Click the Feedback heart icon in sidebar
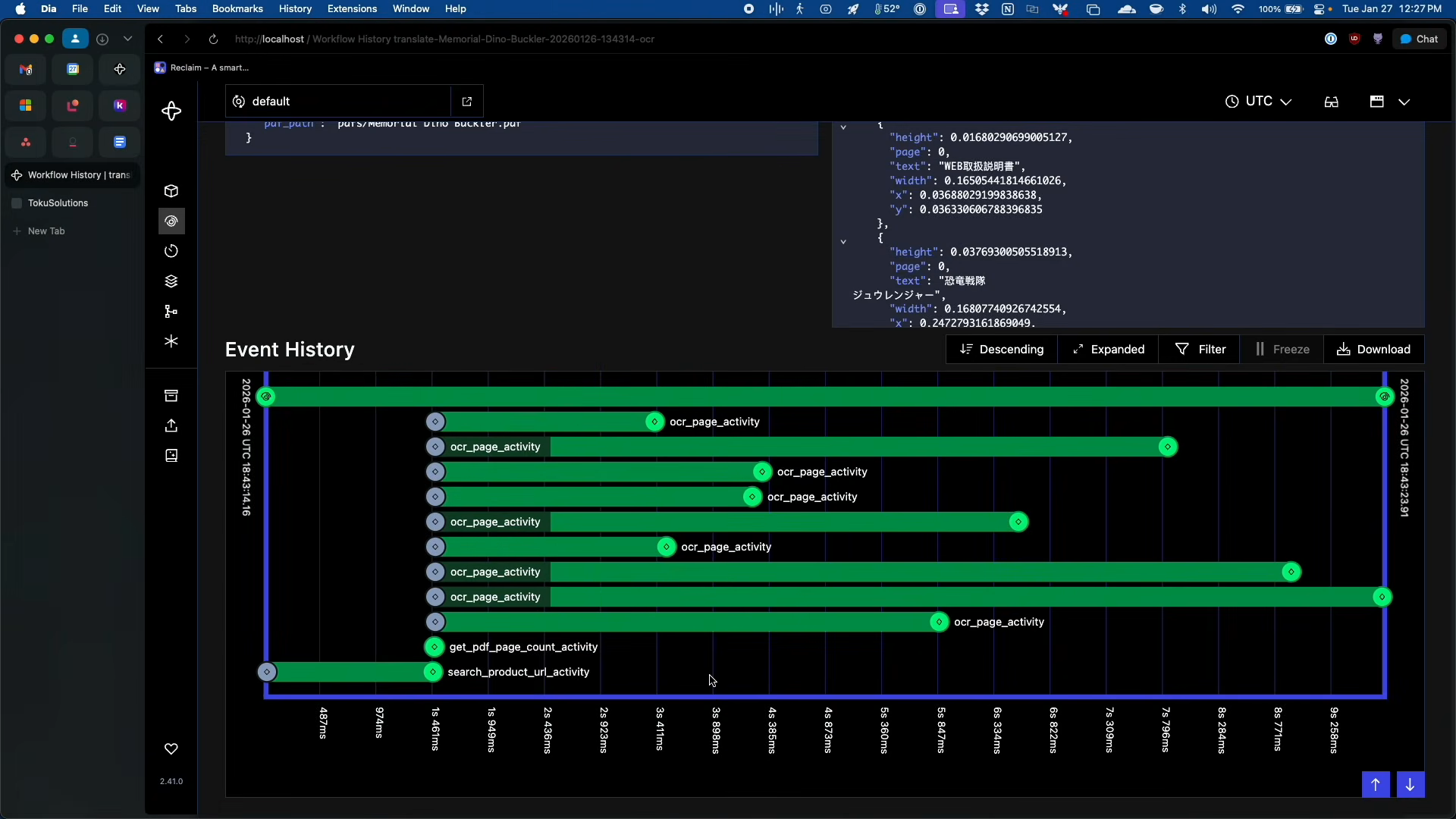Image resolution: width=1456 pixels, height=819 pixels. click(171, 749)
